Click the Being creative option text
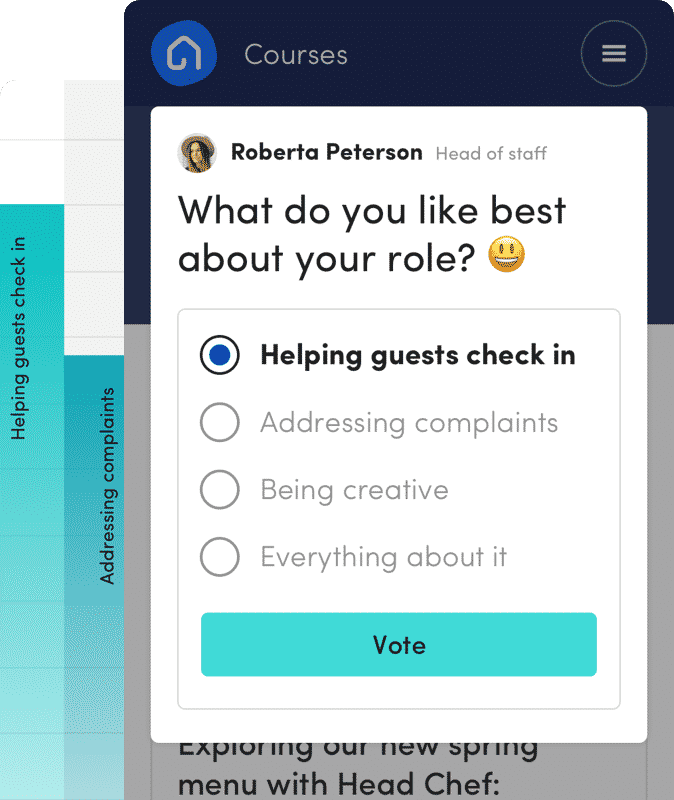The image size is (674, 800). click(355, 490)
